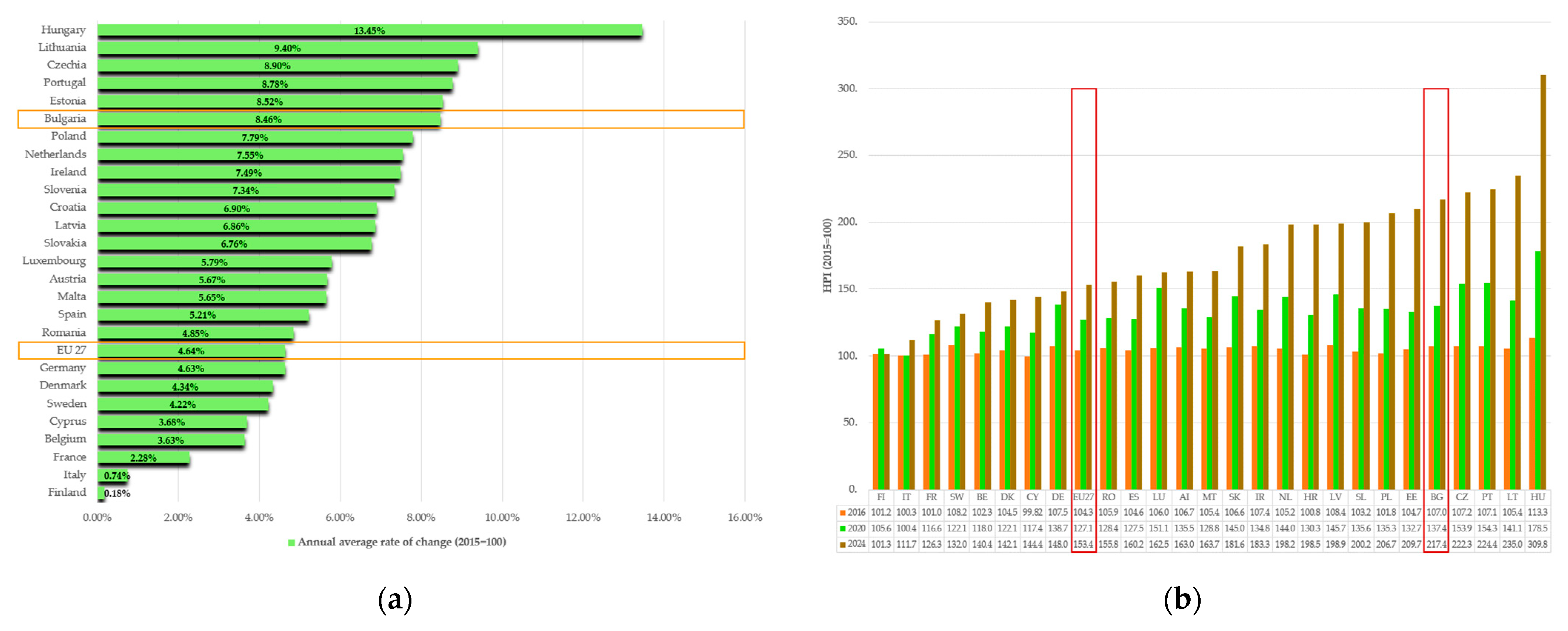Image resolution: width=1568 pixels, height=631 pixels.
Task: Click the brown 2024 legend marker
Action: (x=843, y=545)
